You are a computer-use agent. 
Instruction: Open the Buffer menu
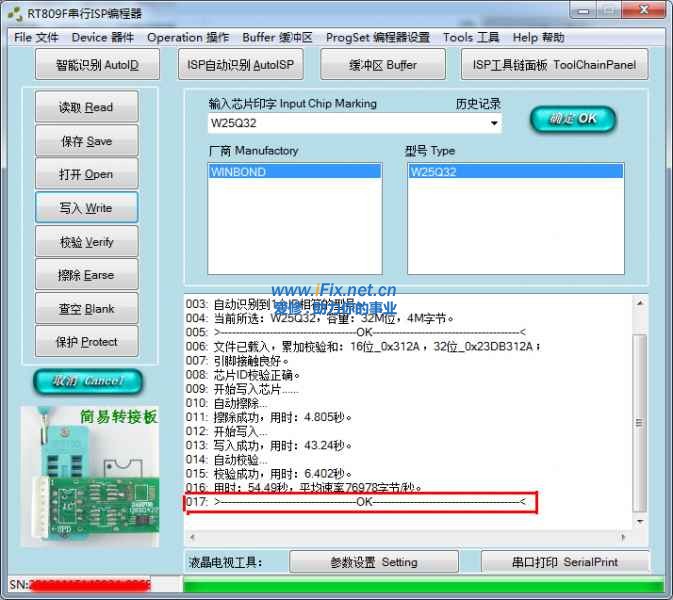(277, 37)
